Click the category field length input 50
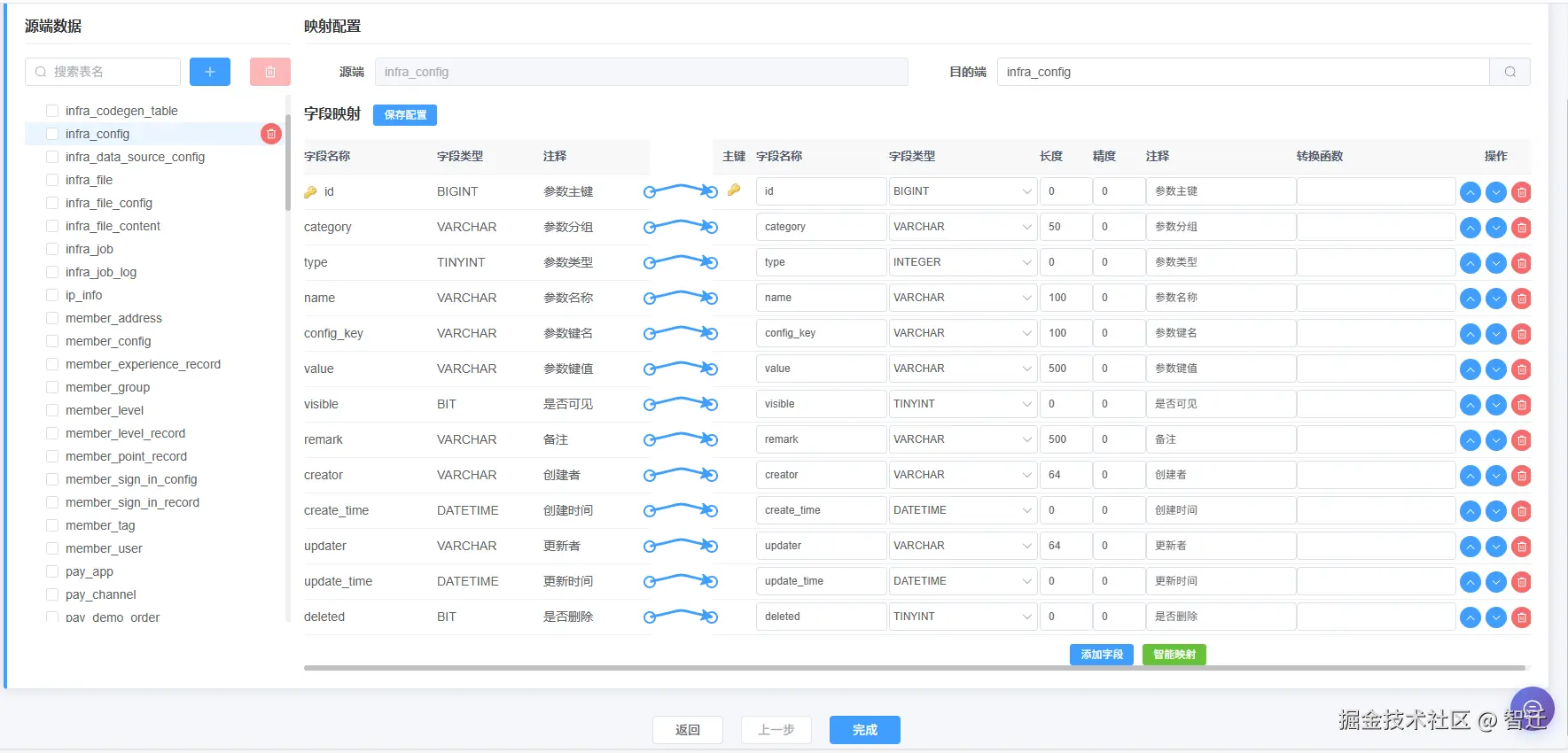 (x=1065, y=227)
